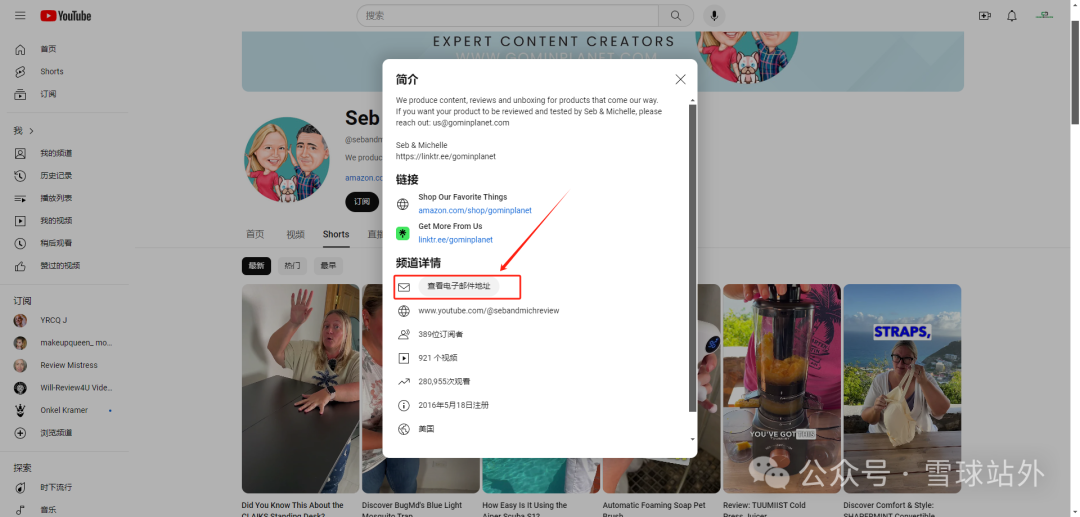Select the 最新 filter chip
Image resolution: width=1080 pixels, height=517 pixels.
[x=257, y=266]
